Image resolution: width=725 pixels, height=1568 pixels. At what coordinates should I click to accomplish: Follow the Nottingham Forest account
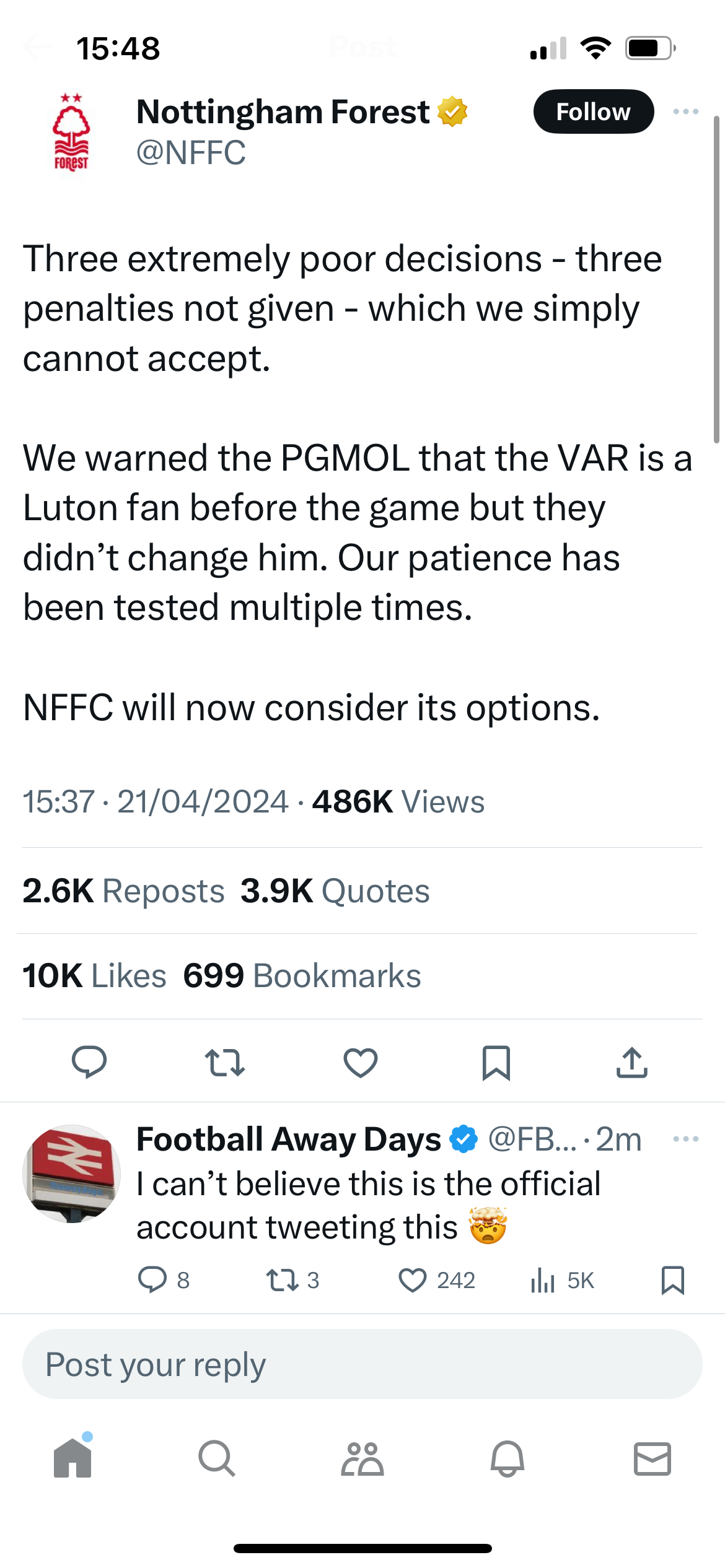593,112
